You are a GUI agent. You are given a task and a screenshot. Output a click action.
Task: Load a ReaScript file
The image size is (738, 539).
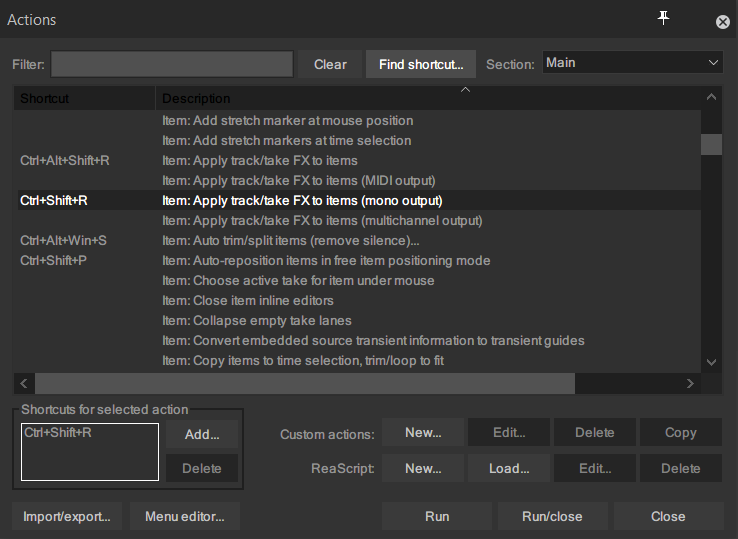[509, 468]
